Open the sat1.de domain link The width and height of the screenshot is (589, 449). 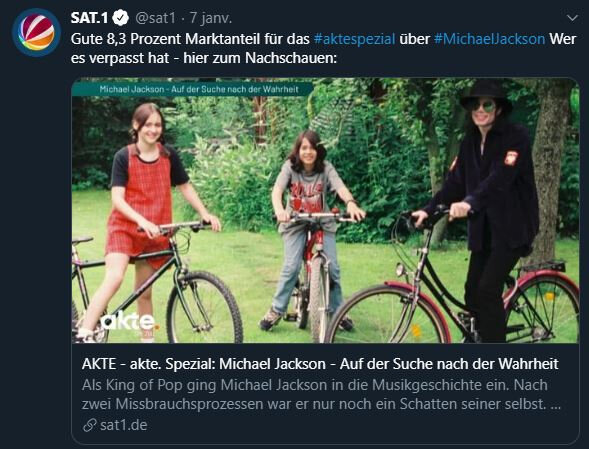(x=124, y=425)
